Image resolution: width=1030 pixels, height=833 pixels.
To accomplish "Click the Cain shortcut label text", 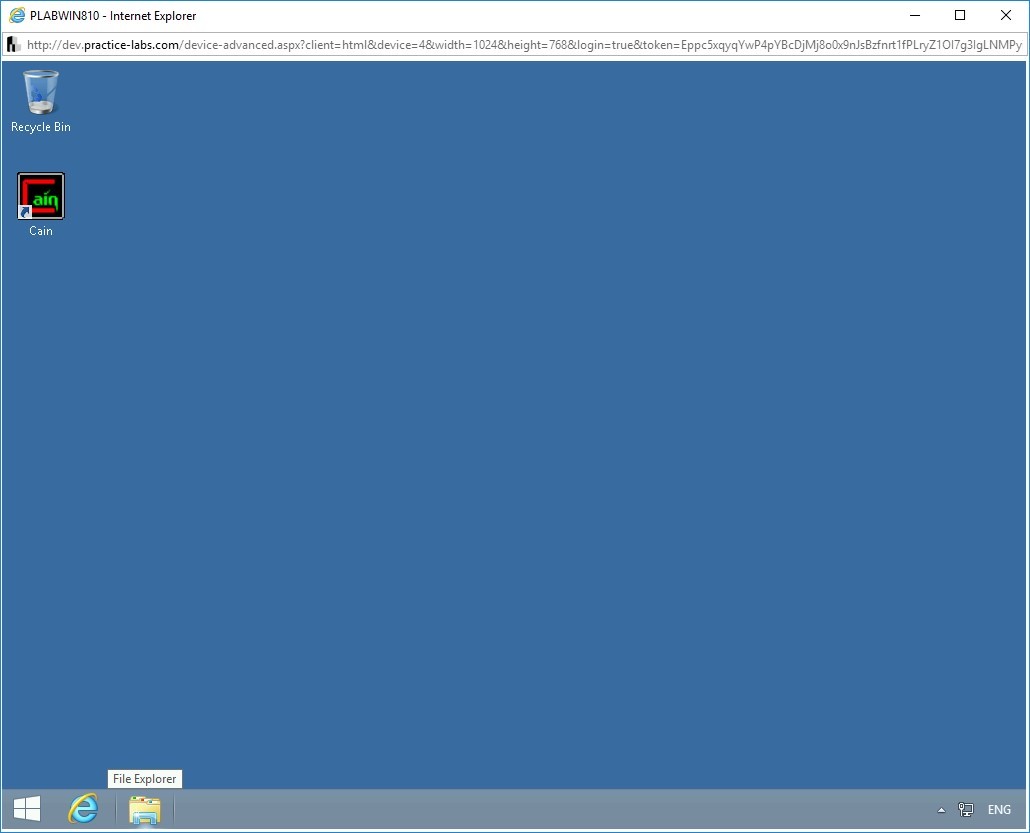I will pyautogui.click(x=40, y=231).
